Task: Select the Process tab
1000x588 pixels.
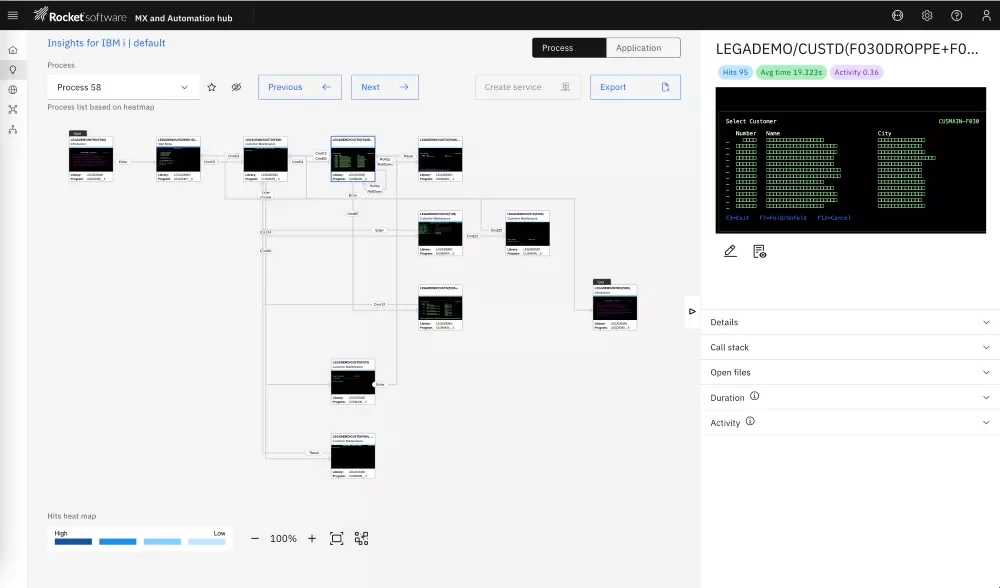Action: tap(569, 48)
